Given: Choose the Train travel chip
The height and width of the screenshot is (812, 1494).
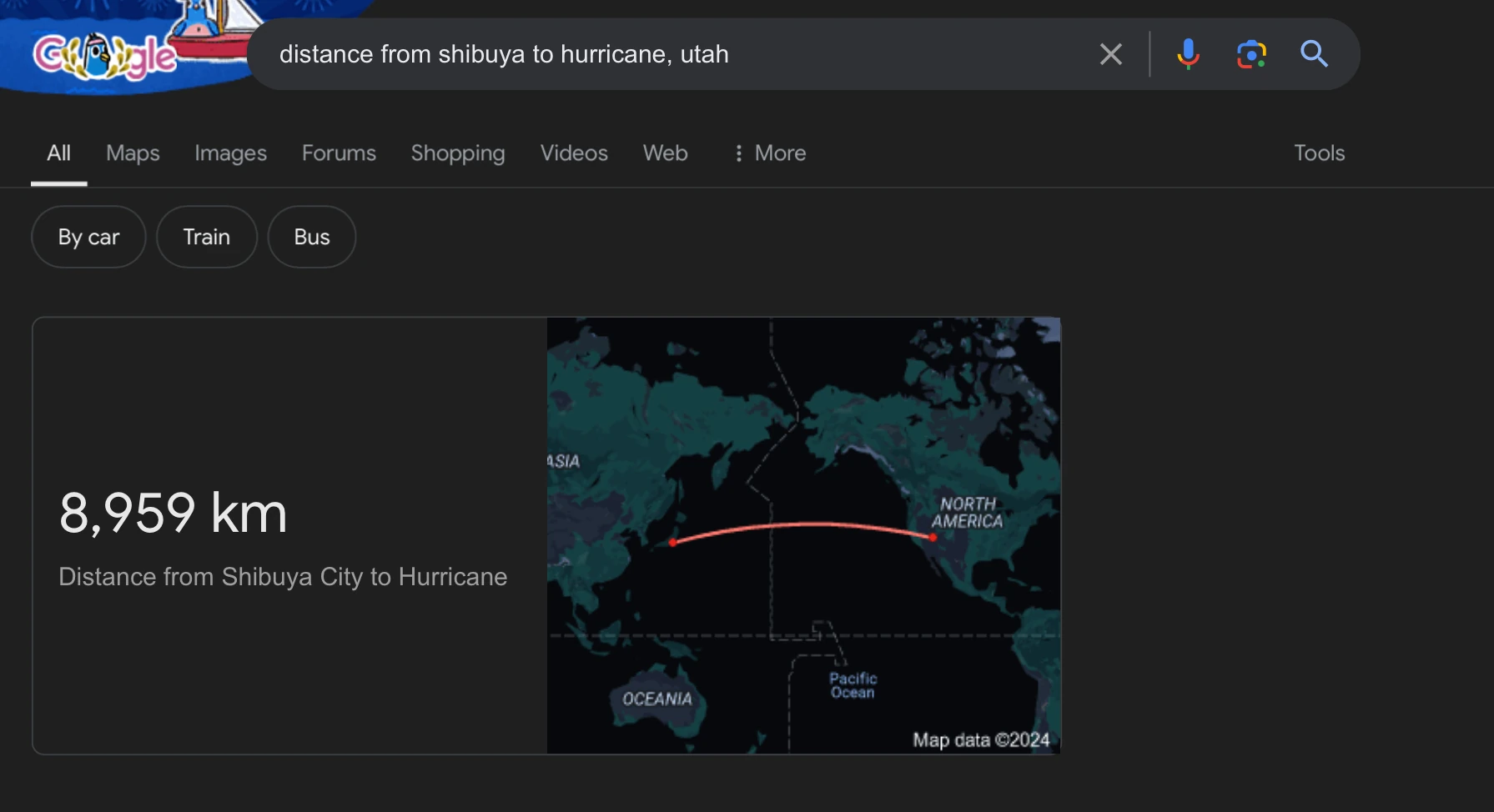Looking at the screenshot, I should tap(206, 238).
